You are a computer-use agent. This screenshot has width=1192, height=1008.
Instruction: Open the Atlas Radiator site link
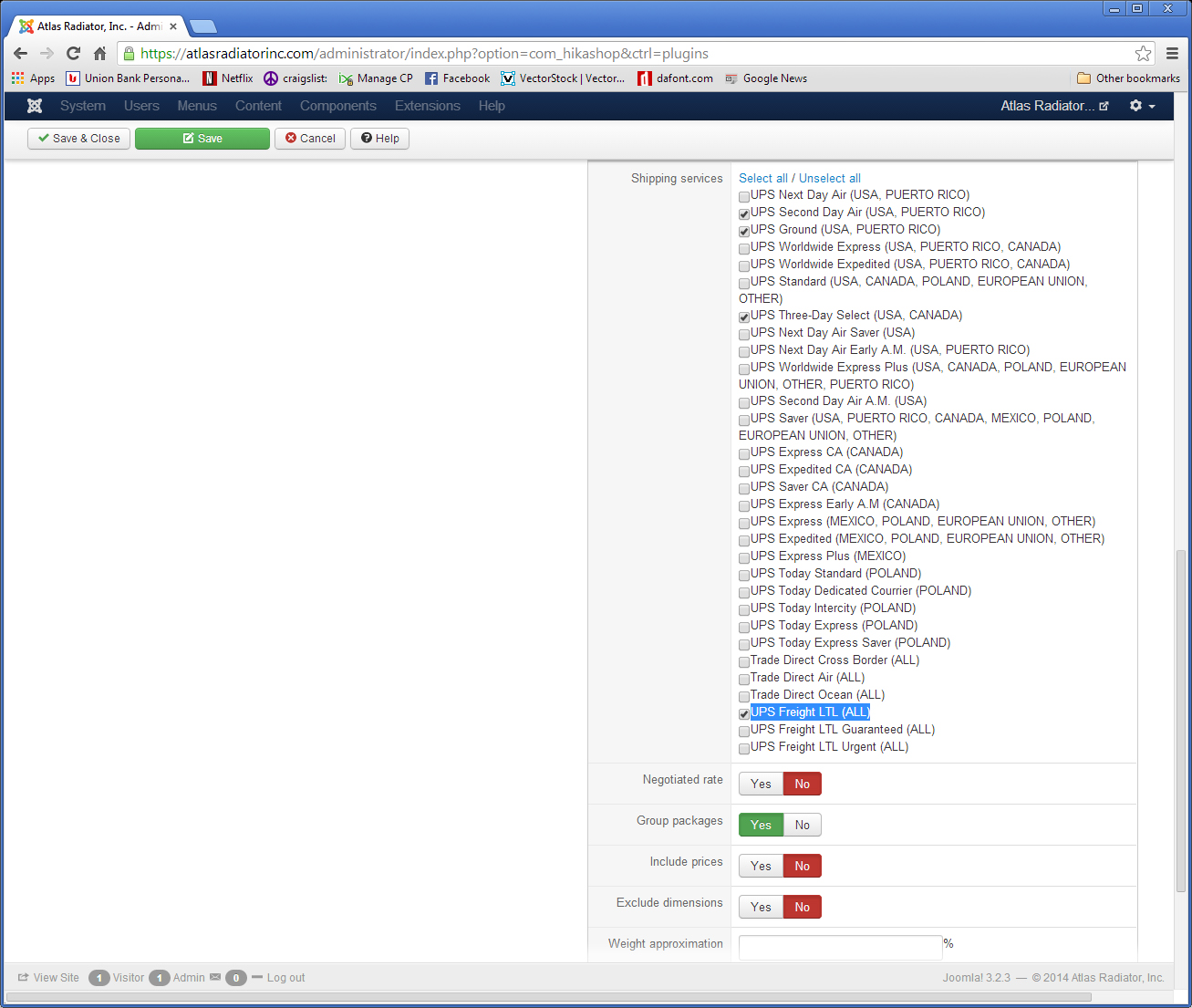1054,106
